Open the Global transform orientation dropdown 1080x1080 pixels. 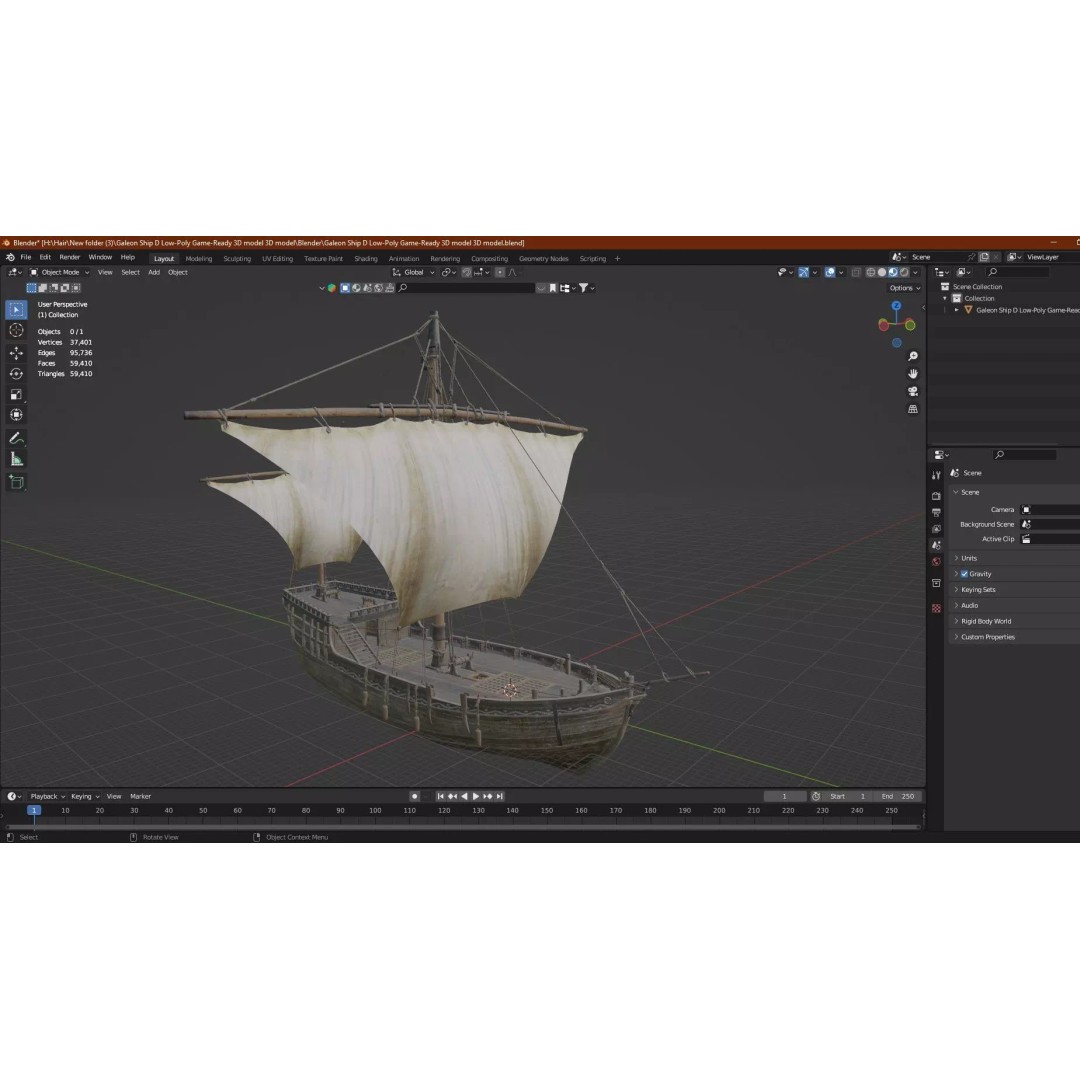point(413,272)
